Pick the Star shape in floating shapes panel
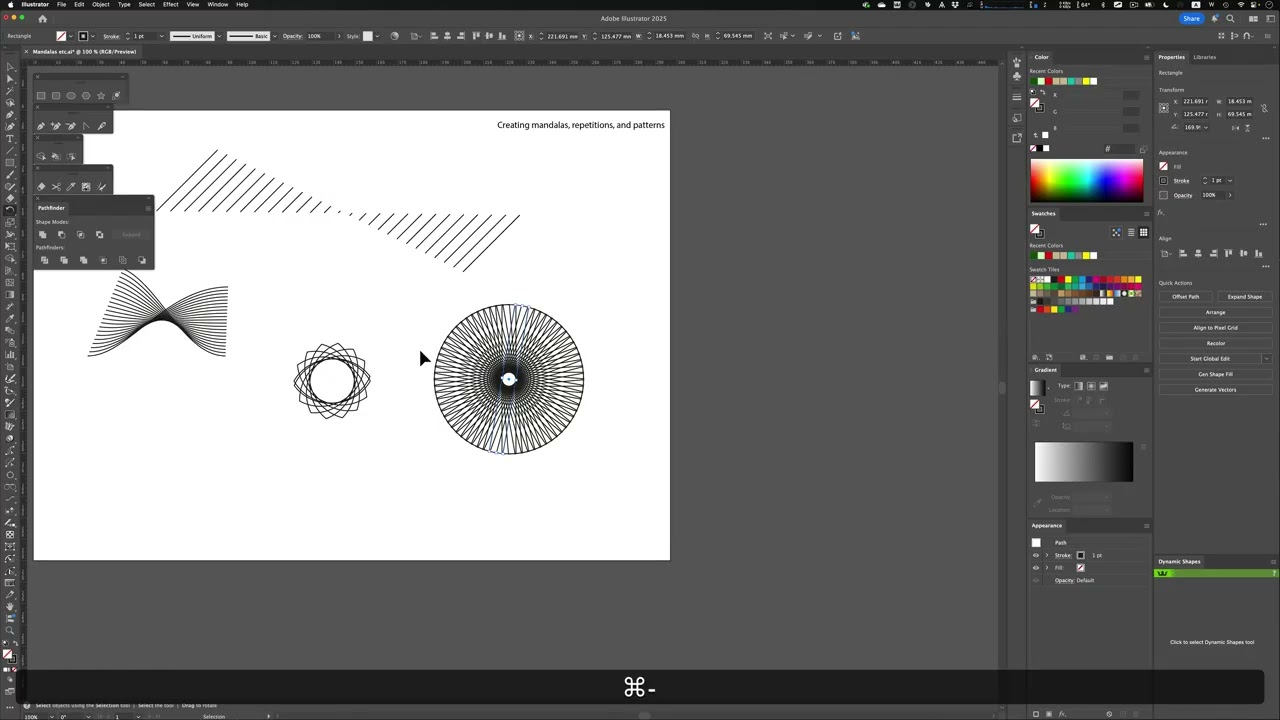Screen dimensions: 1280x720 point(101,96)
